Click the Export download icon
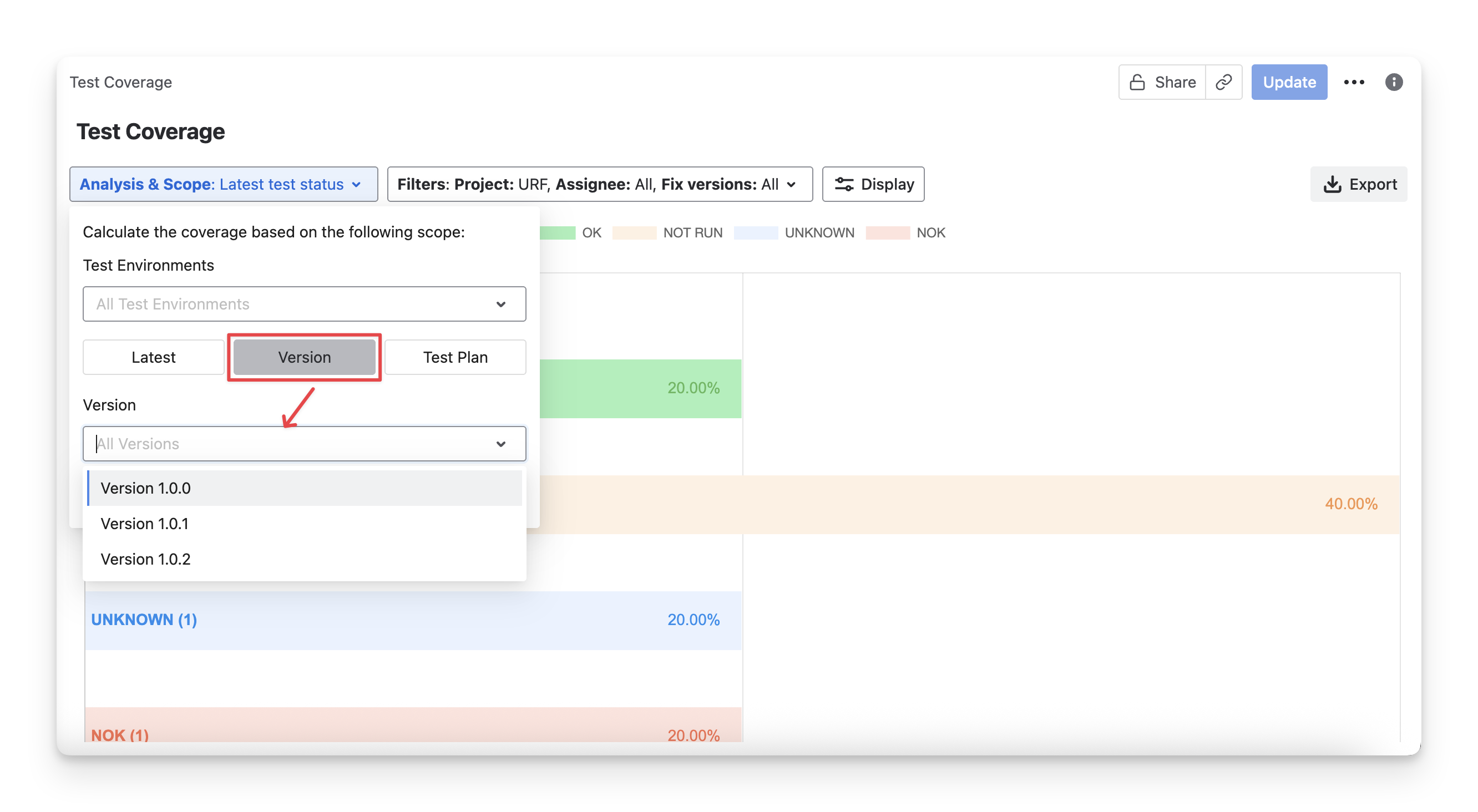This screenshot has height=812, width=1478. point(1332,184)
